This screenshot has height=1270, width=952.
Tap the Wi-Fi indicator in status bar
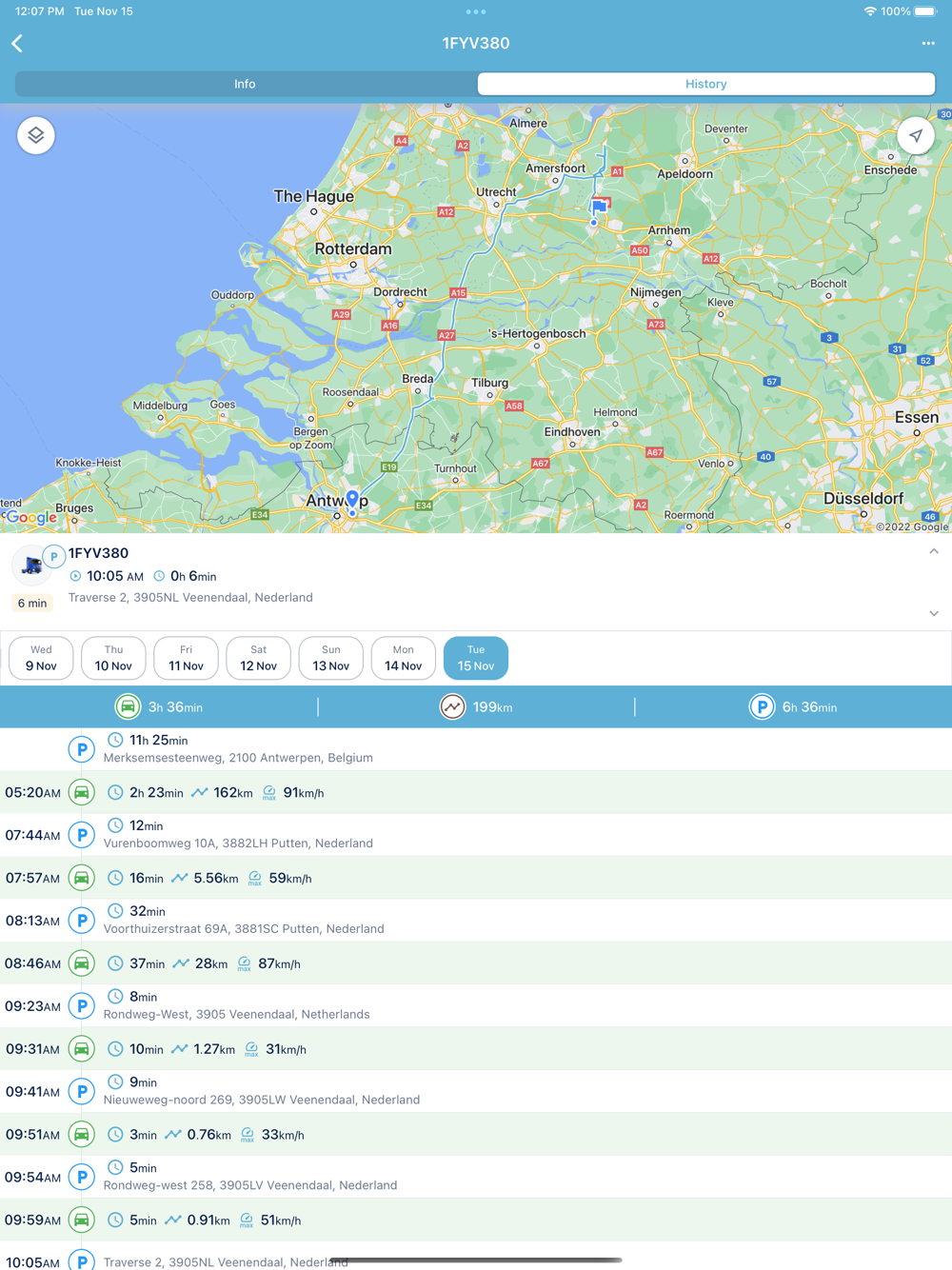[870, 11]
